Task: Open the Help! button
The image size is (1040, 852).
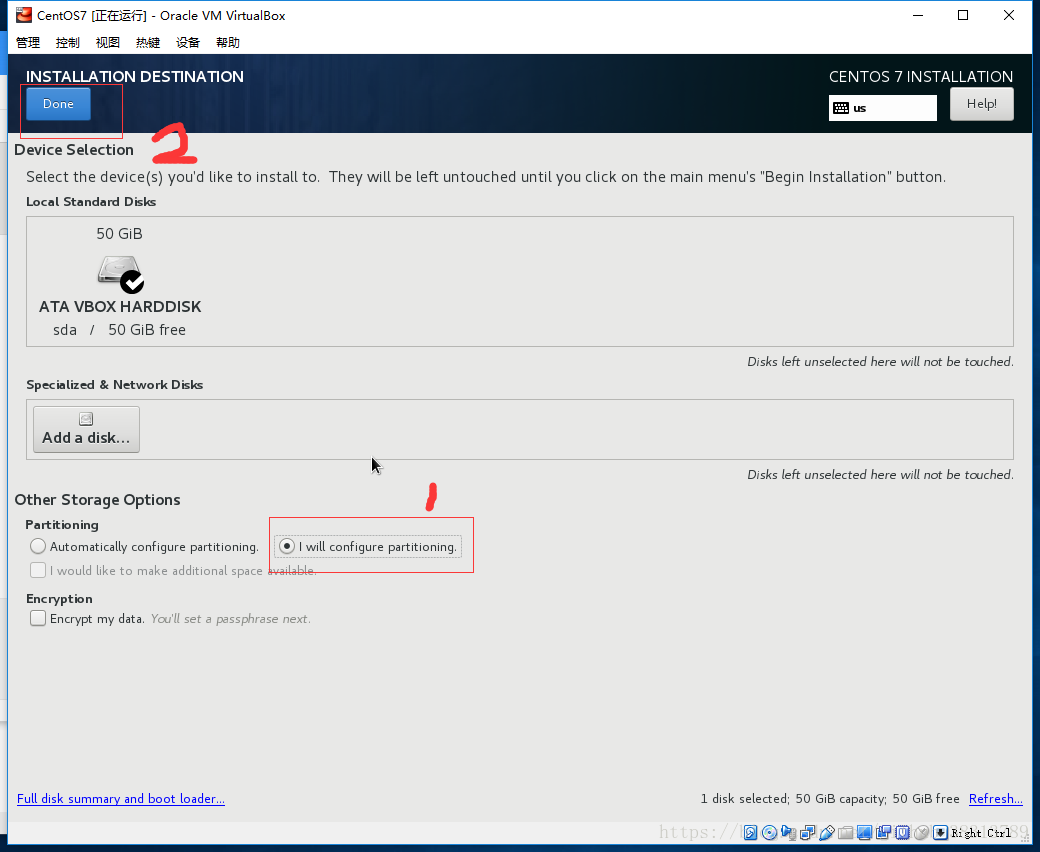Action: tap(982, 104)
